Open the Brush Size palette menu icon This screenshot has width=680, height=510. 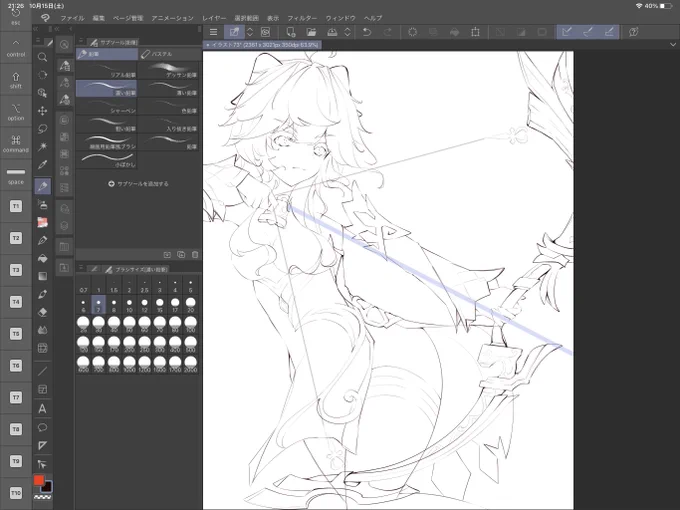click(81, 268)
